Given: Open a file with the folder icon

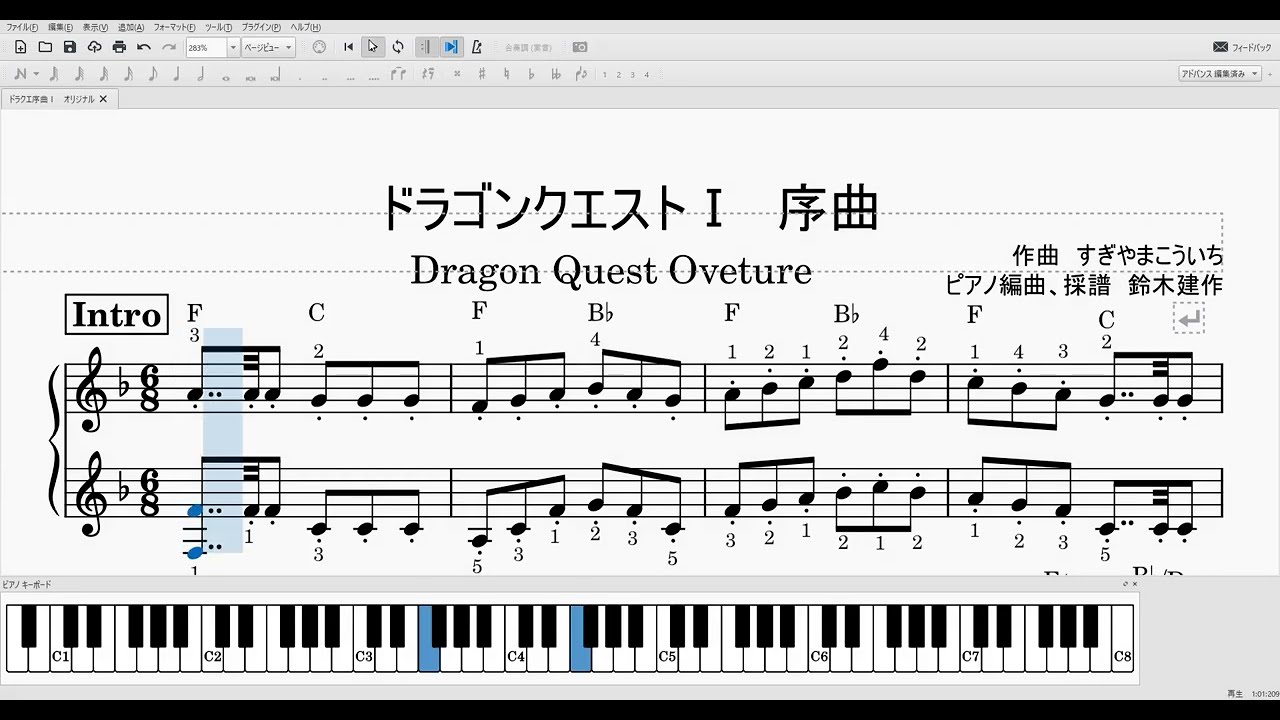Looking at the screenshot, I should click(x=45, y=47).
